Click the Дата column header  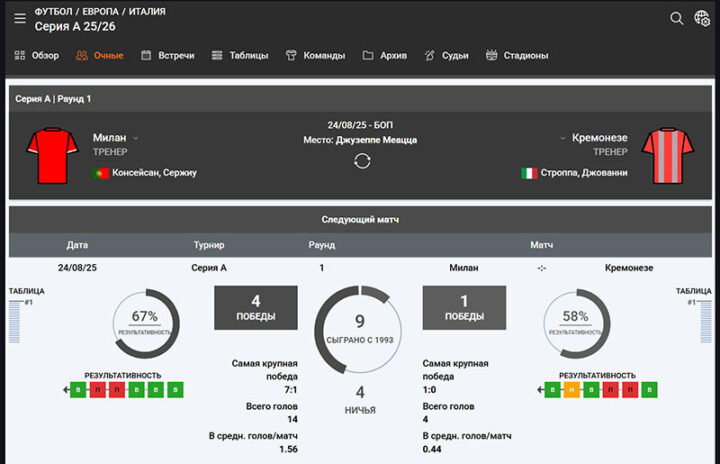tap(77, 245)
